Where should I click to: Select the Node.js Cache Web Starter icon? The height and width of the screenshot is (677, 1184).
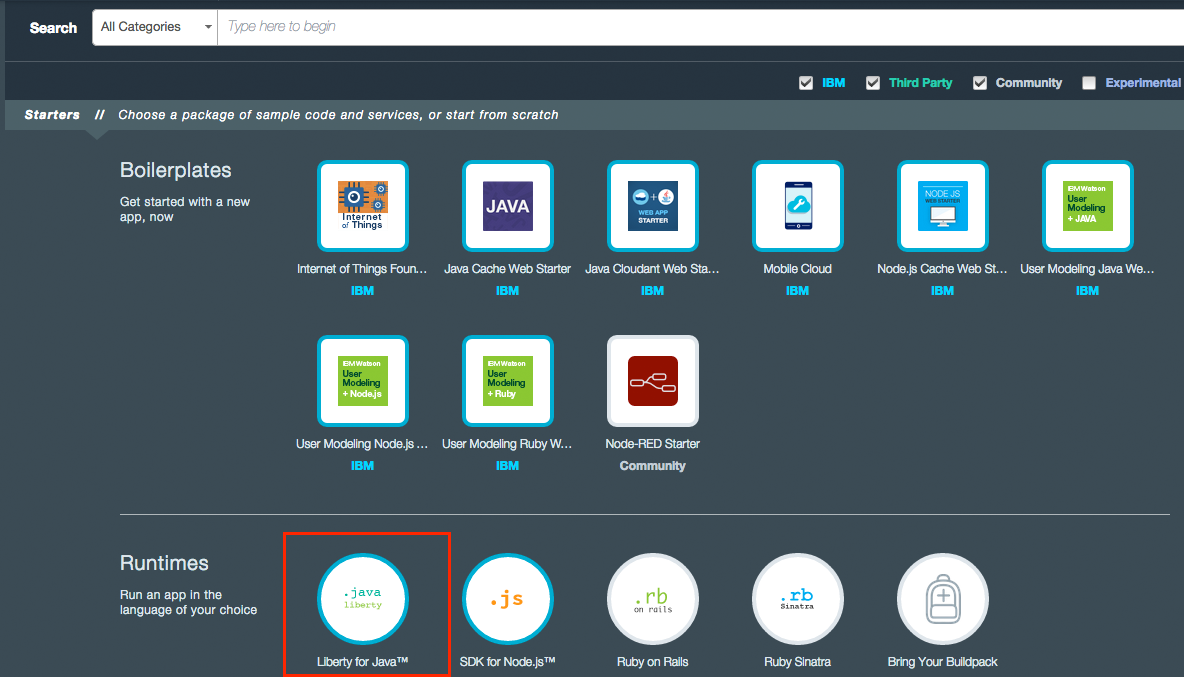pyautogui.click(x=942, y=206)
